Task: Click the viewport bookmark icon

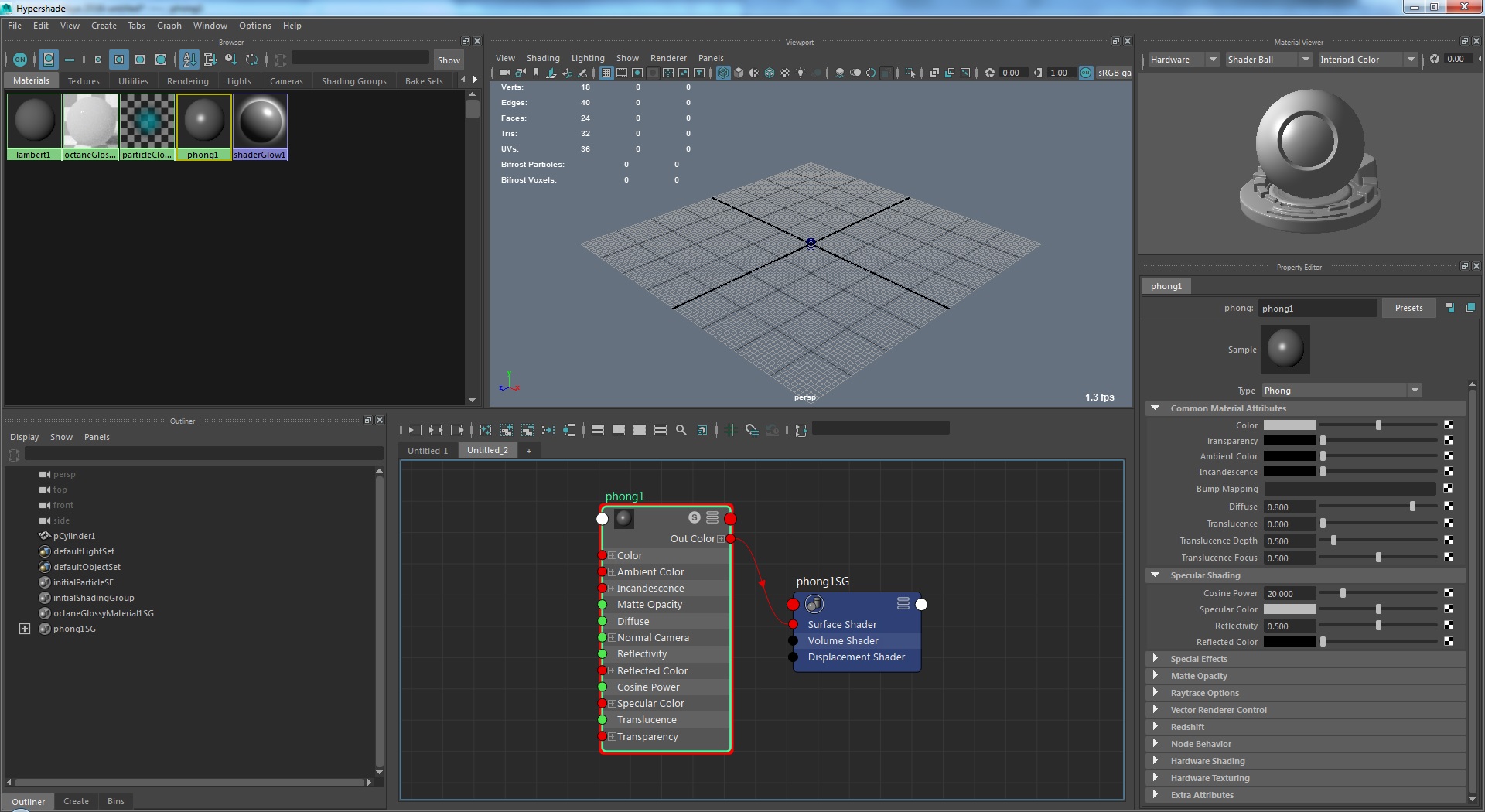Action: (x=536, y=73)
